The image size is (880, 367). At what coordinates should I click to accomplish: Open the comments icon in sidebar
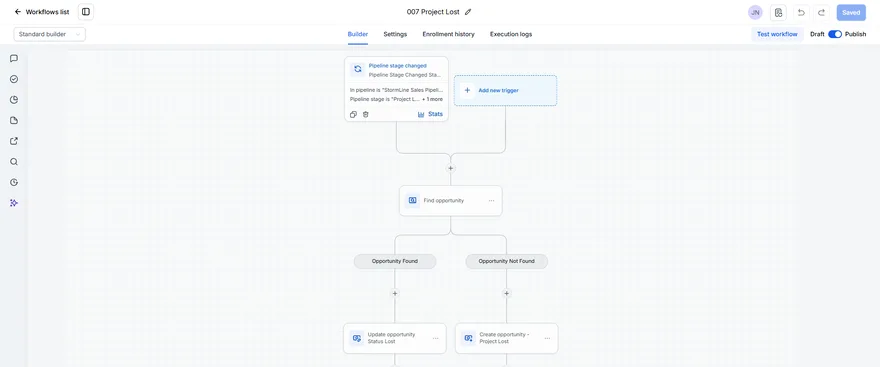pos(14,58)
